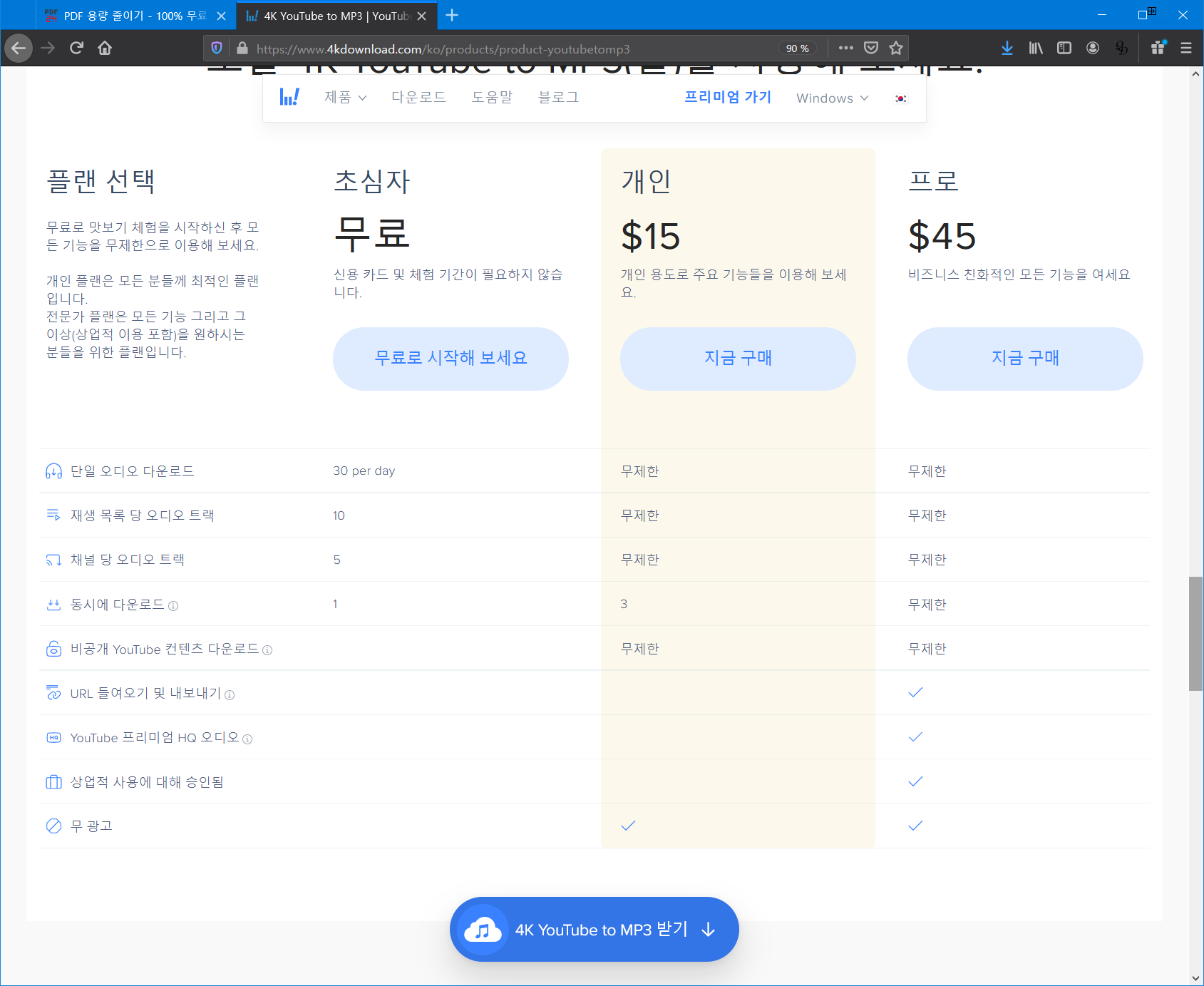
Task: Show info for YouTube 프리미엄 HQ 오디오
Action: coord(247,739)
